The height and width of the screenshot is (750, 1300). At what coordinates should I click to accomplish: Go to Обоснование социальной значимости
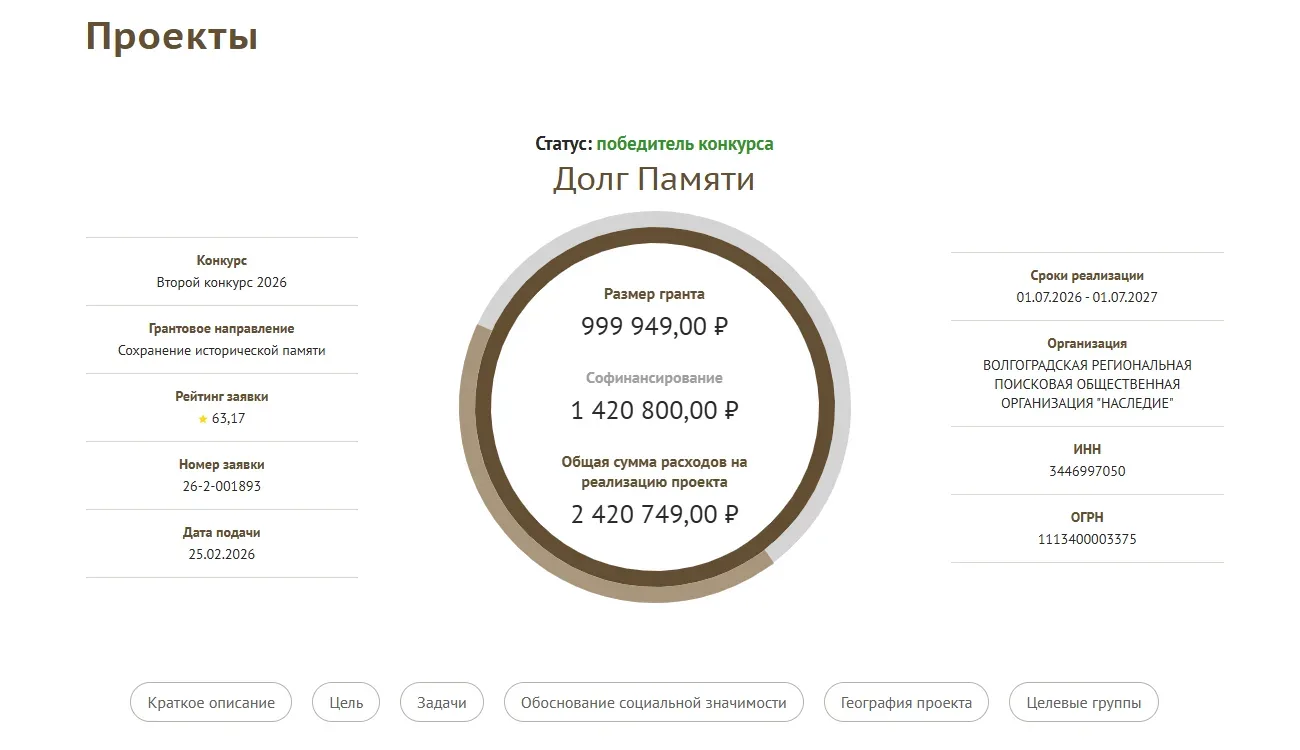pyautogui.click(x=654, y=703)
